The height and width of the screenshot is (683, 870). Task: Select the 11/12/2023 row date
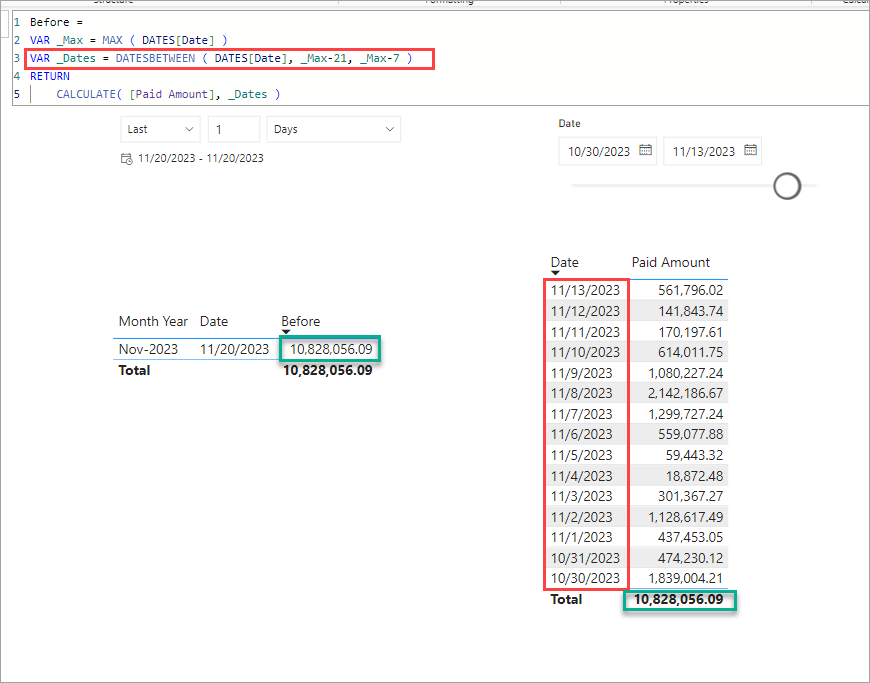(585, 311)
